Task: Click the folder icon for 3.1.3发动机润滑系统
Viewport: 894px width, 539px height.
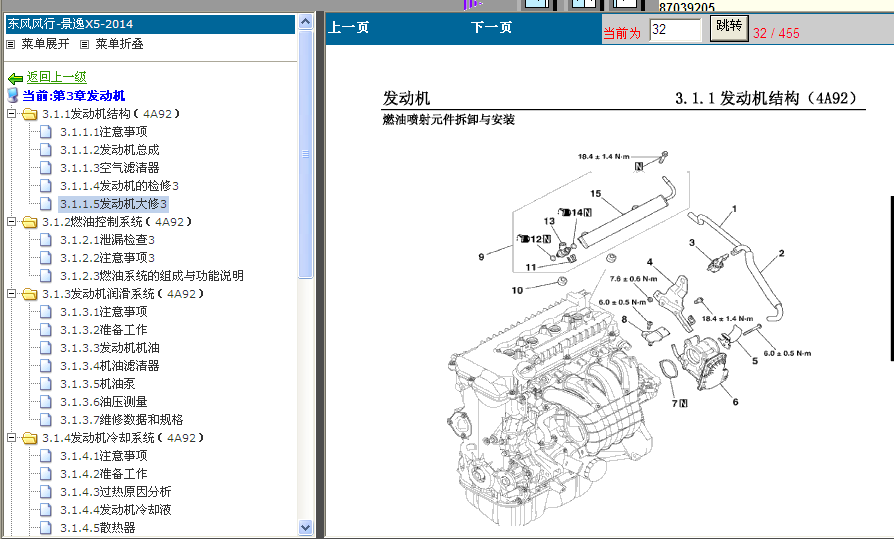Action: pyautogui.click(x=29, y=294)
